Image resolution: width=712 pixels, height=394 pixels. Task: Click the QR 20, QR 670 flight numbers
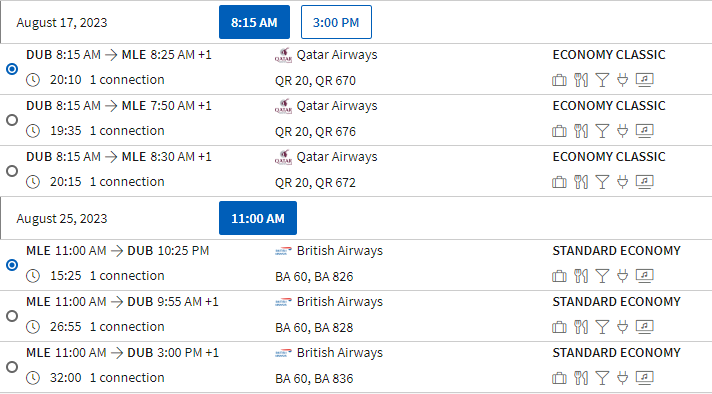tap(315, 81)
